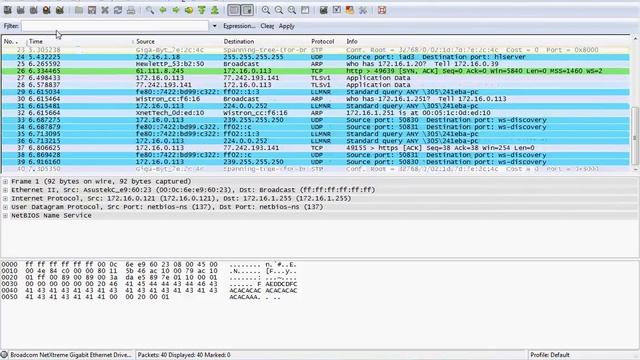Viewport: 640px width, 360px height.
Task: Select packet 24 from 172.16.1.18
Action: click(316, 57)
